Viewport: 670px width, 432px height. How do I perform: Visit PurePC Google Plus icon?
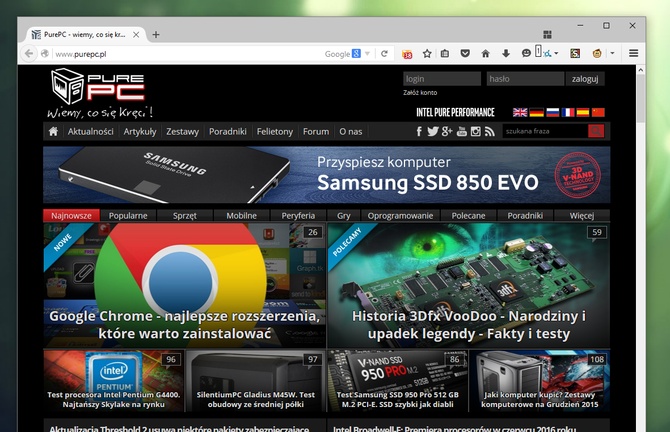click(447, 131)
